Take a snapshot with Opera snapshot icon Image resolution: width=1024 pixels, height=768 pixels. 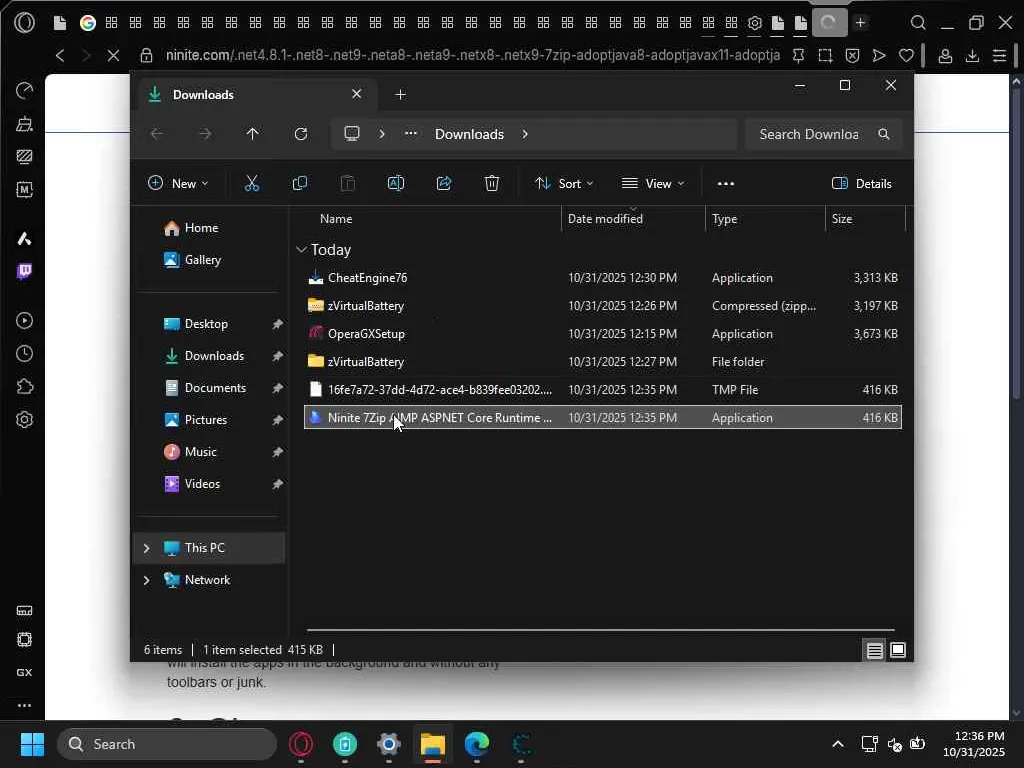[825, 56]
